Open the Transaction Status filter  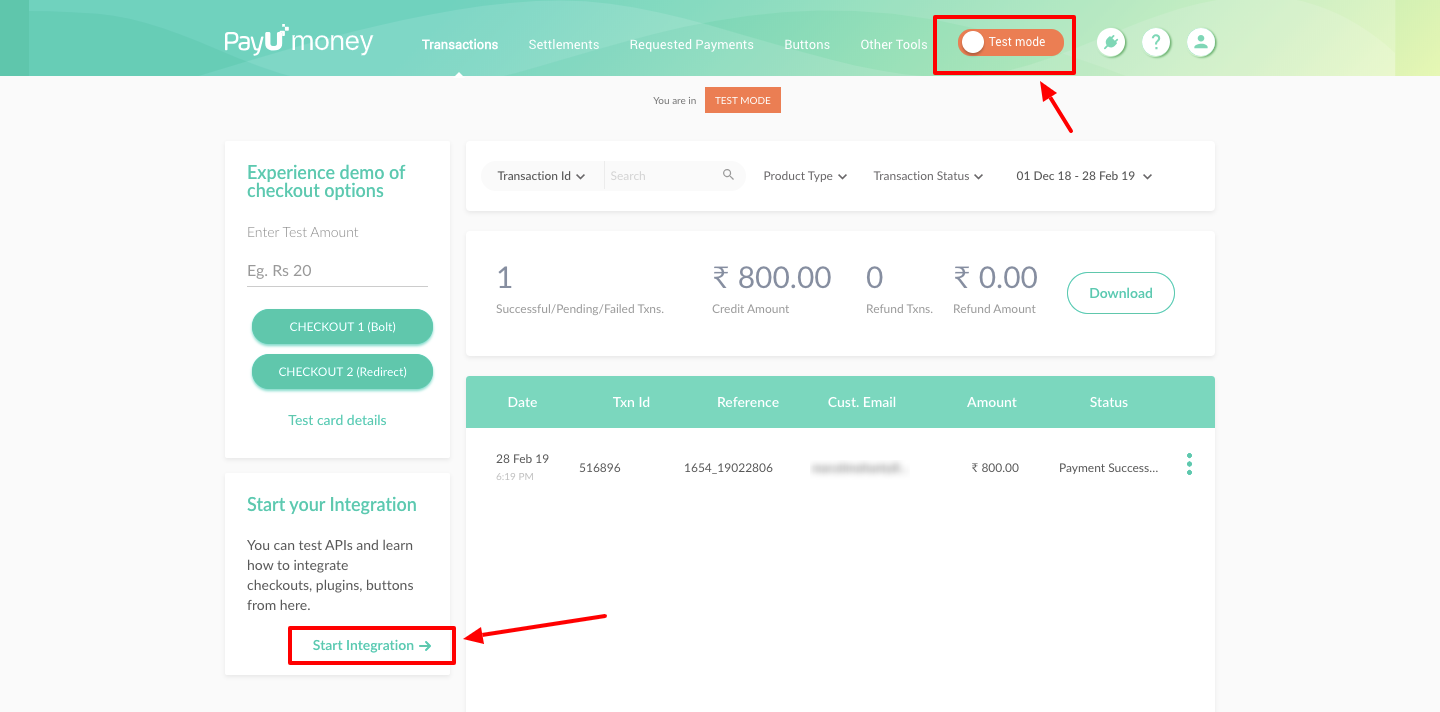tap(928, 176)
